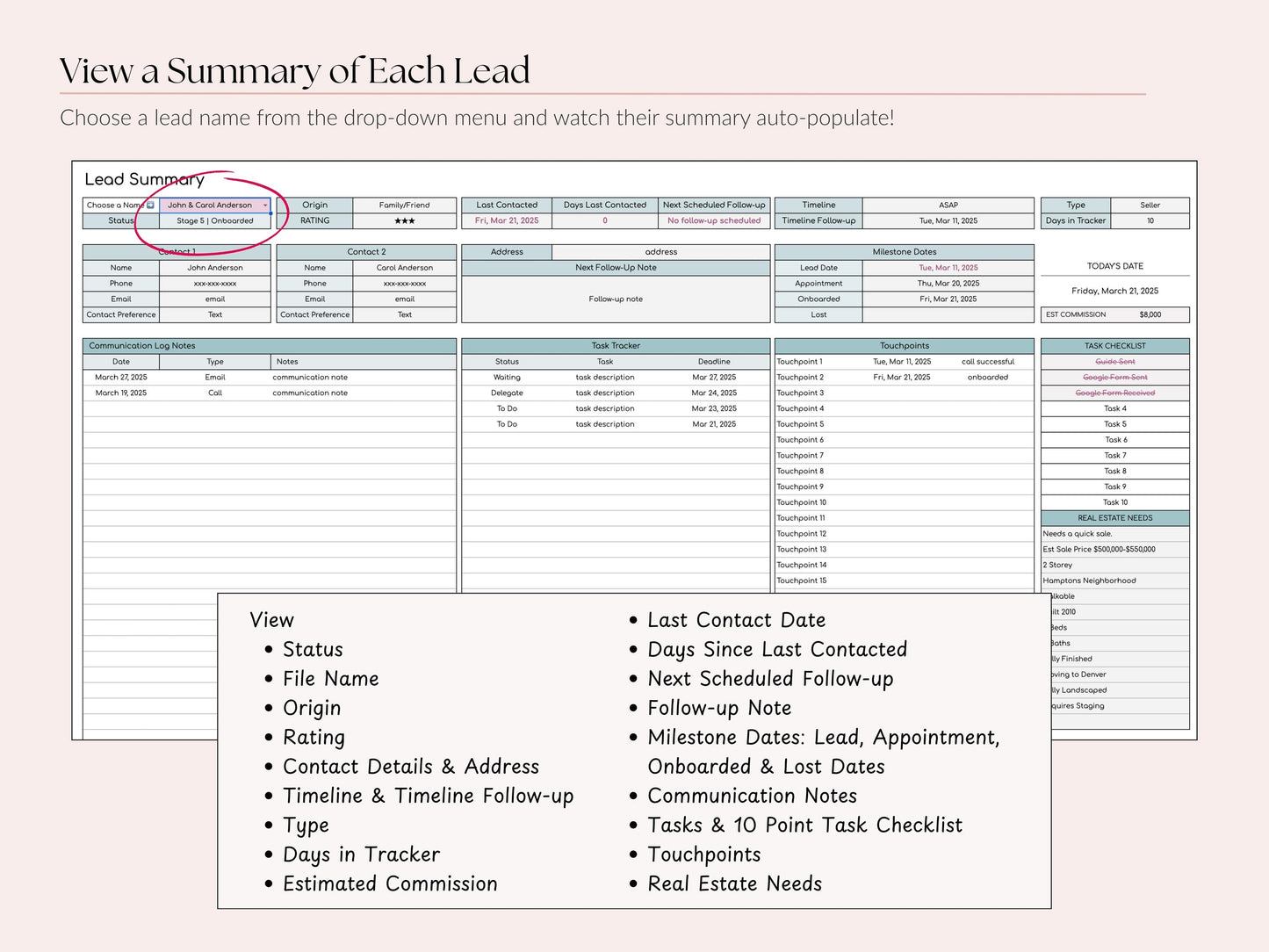1269x952 pixels.
Task: Click the Next Follow-Up Note header
Action: pyautogui.click(x=616, y=268)
